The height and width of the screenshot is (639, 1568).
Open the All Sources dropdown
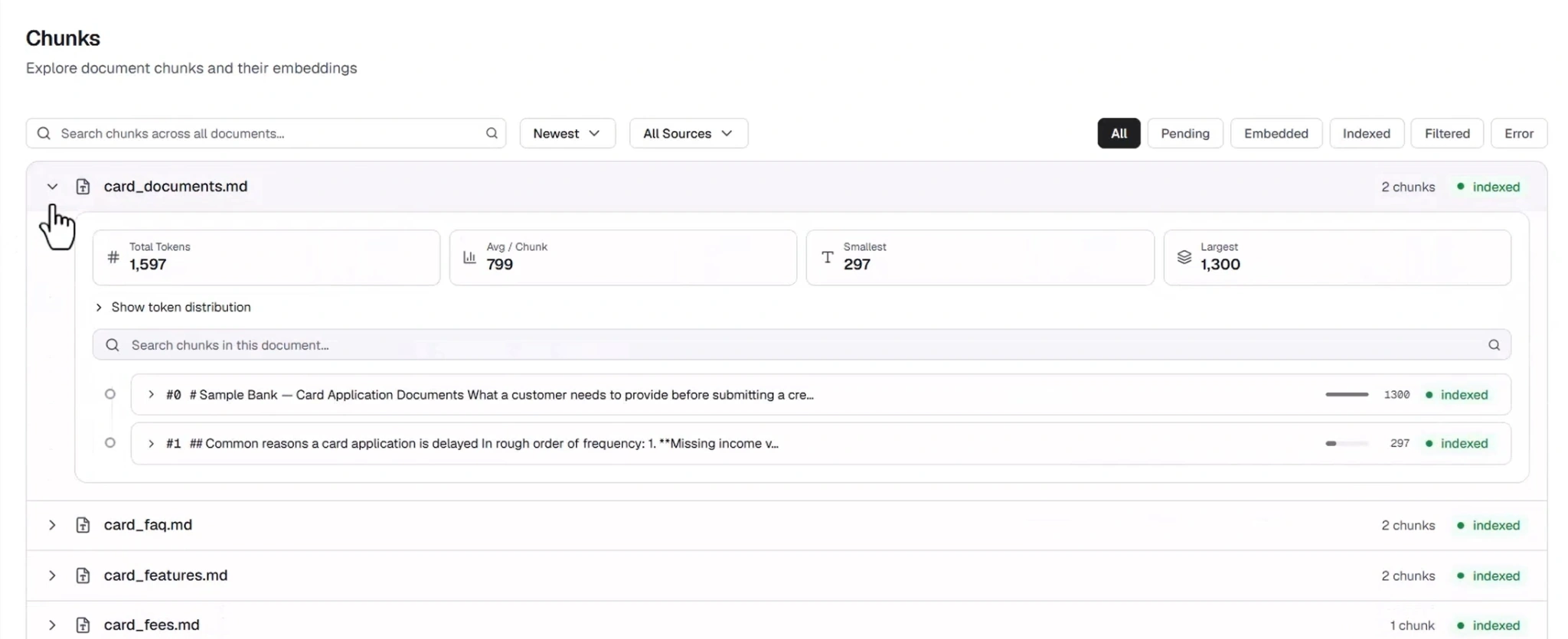[x=688, y=133]
